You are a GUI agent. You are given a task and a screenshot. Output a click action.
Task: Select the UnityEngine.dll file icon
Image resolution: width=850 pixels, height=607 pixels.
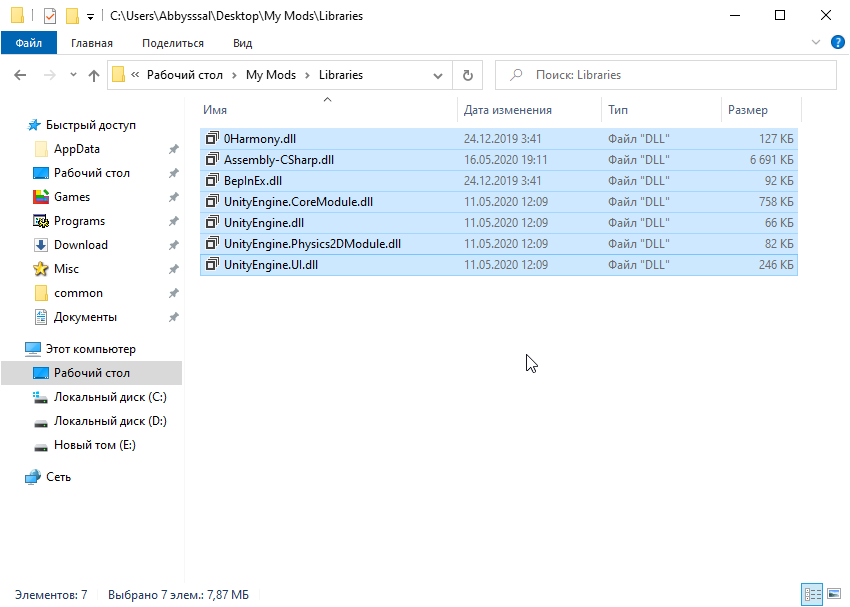212,222
